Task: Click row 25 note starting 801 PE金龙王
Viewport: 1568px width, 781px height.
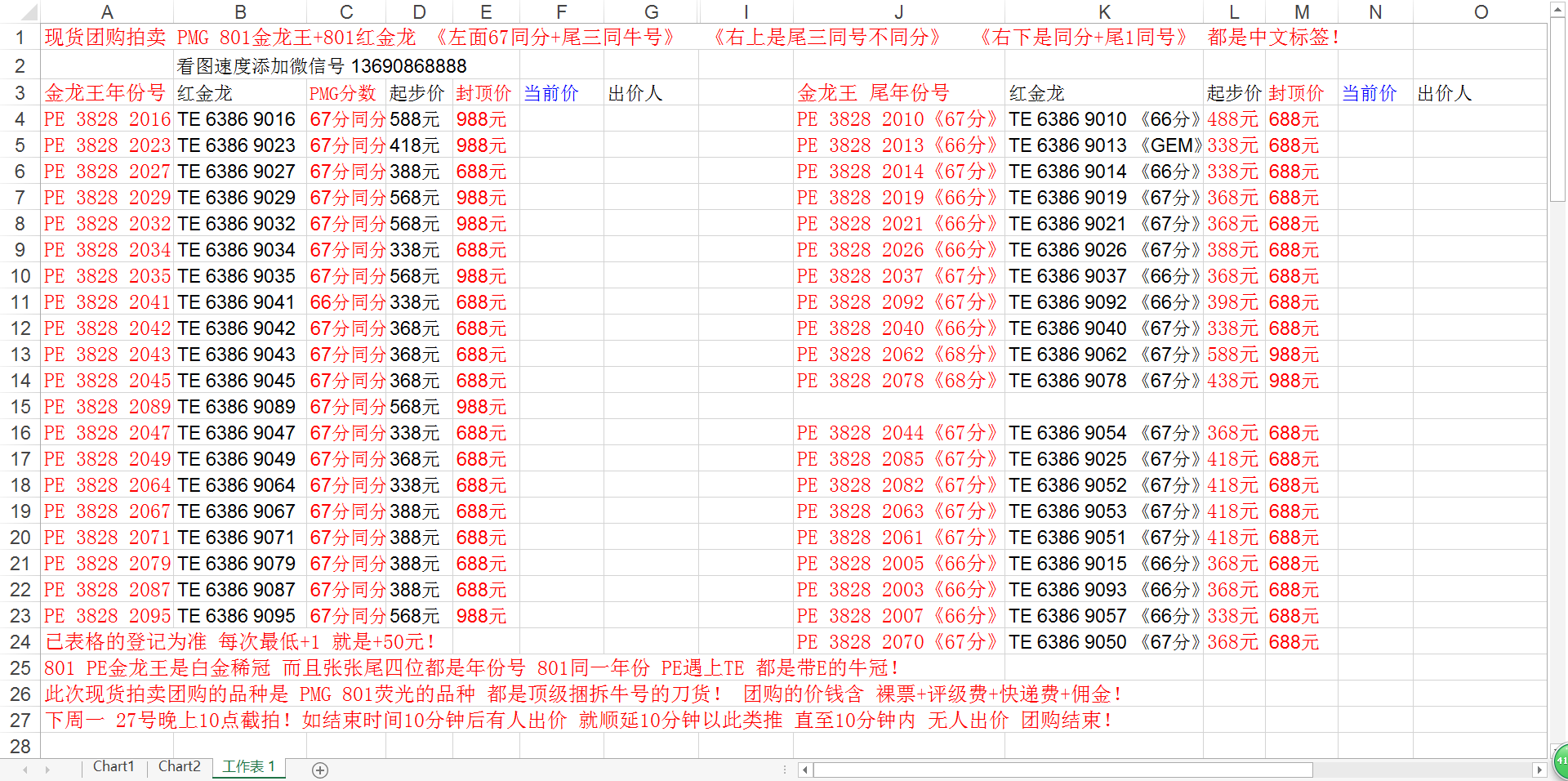Action: [x=472, y=668]
